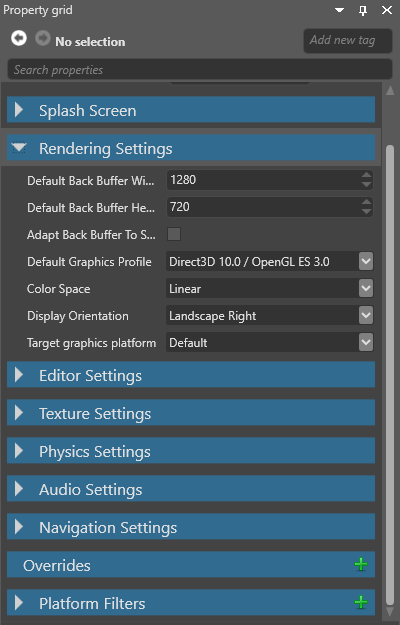The image size is (400, 625).
Task: Pin the Property grid panel
Action: point(363,10)
